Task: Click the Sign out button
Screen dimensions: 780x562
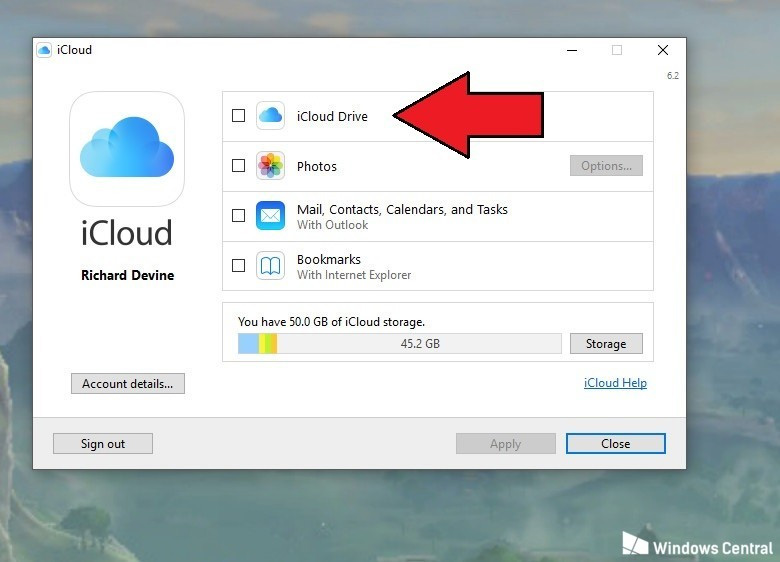Action: [x=103, y=444]
